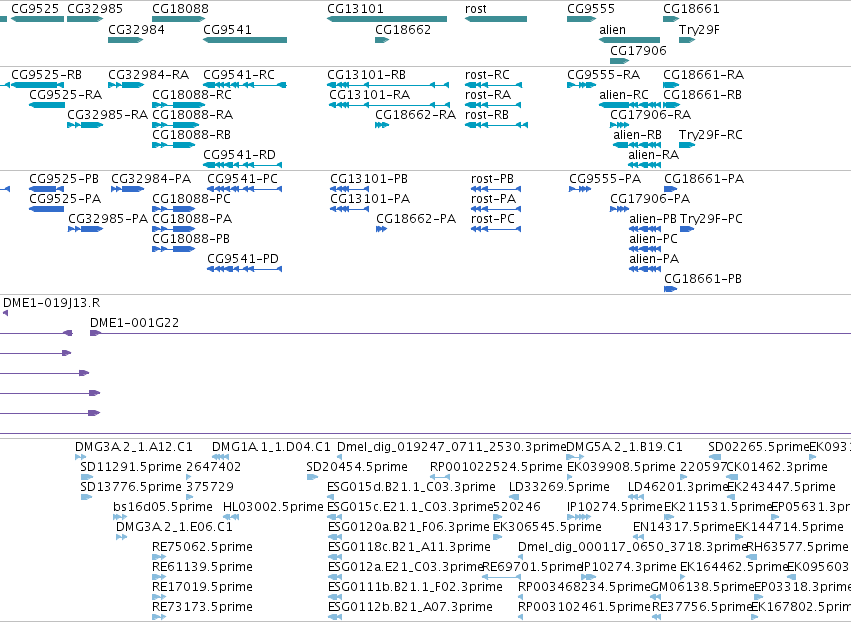Select transcript CG13101-RA

click(x=389, y=105)
